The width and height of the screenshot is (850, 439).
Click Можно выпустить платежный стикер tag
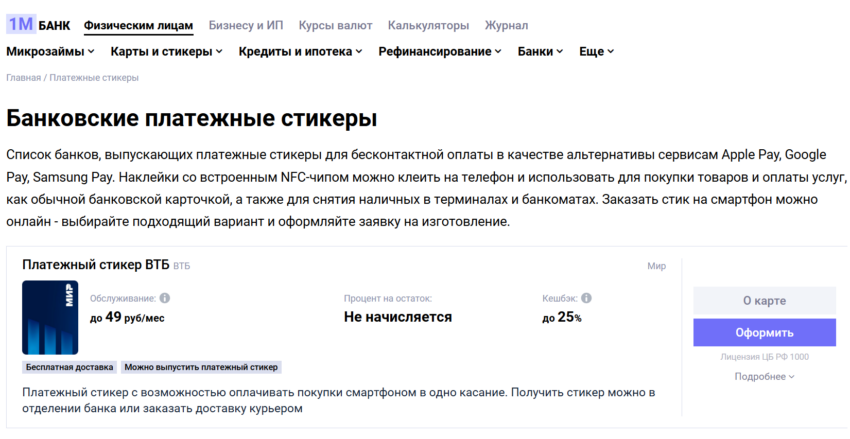point(201,367)
